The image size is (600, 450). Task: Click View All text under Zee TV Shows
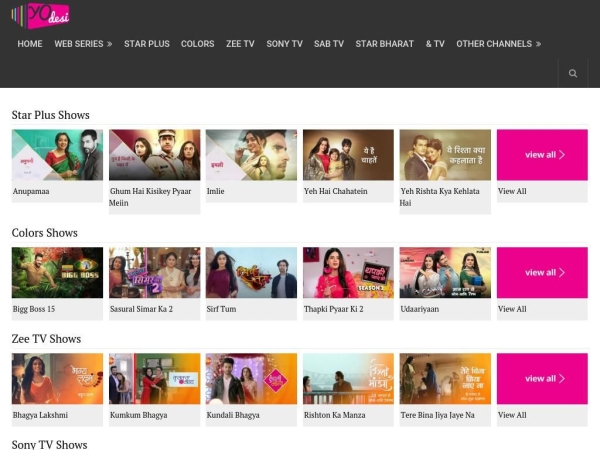(x=512, y=415)
